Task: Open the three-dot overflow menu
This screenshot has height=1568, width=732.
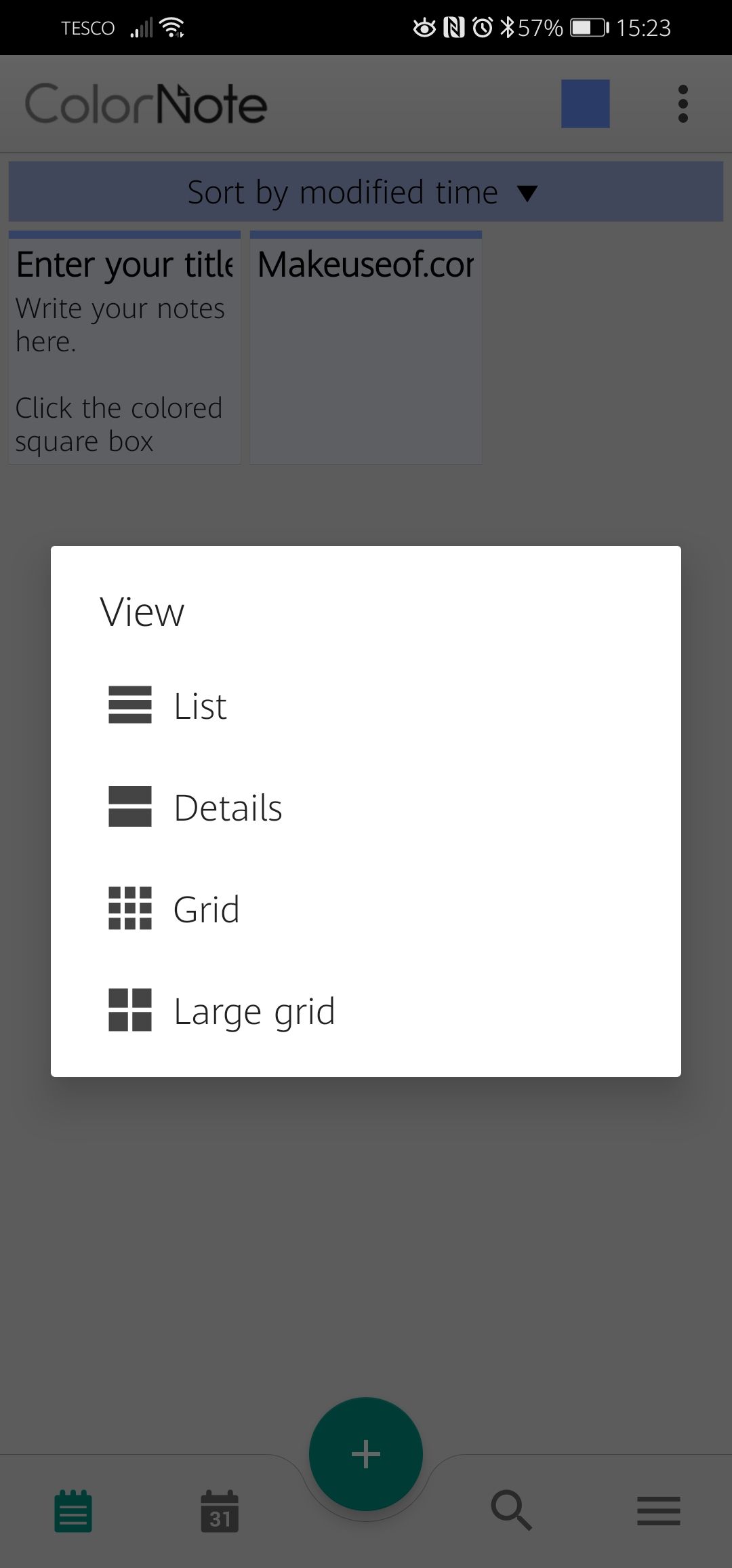Action: click(683, 104)
